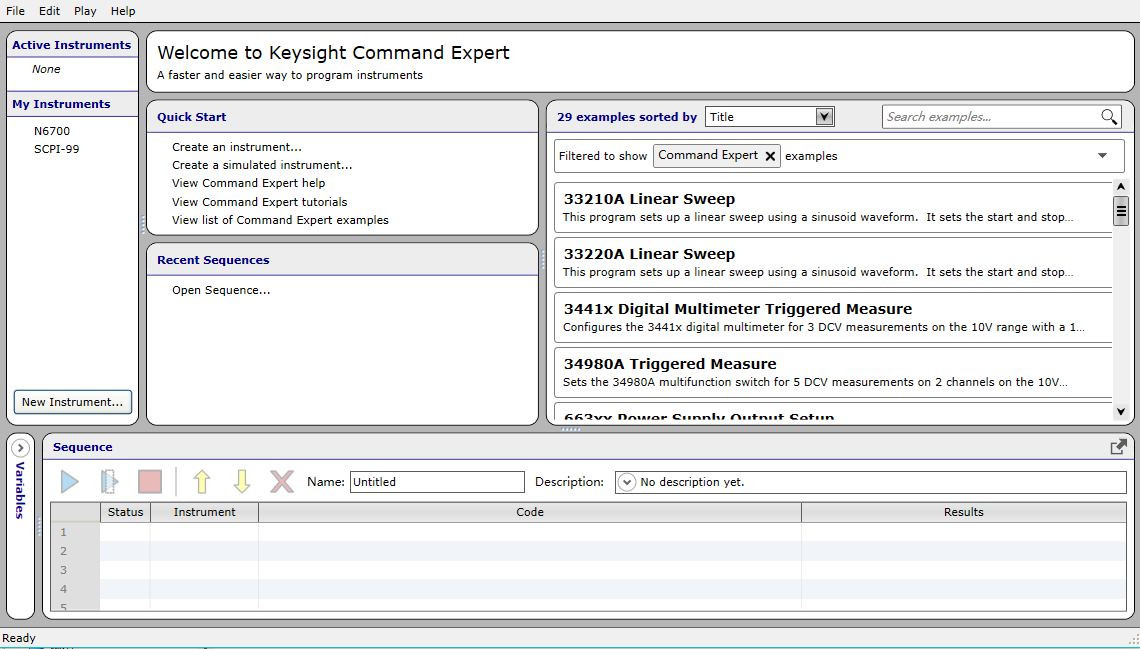This screenshot has width=1140, height=649.
Task: Open the 33220A Linear Sweep example
Action: click(833, 262)
